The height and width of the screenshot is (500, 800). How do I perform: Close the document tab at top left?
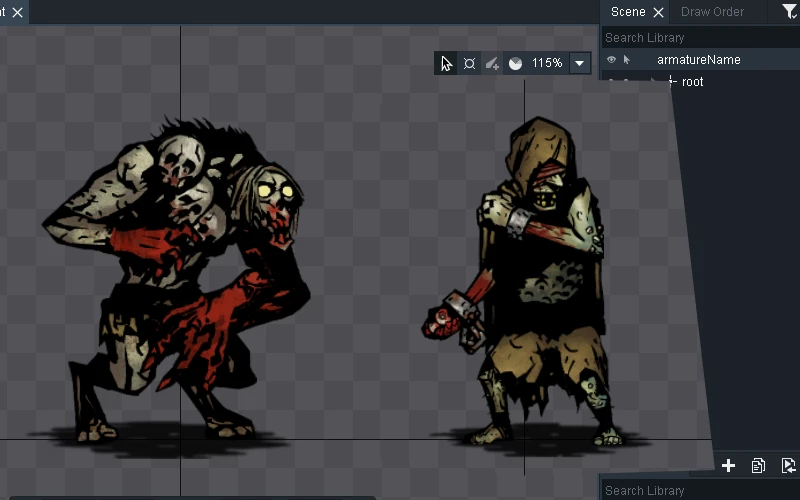[x=17, y=12]
